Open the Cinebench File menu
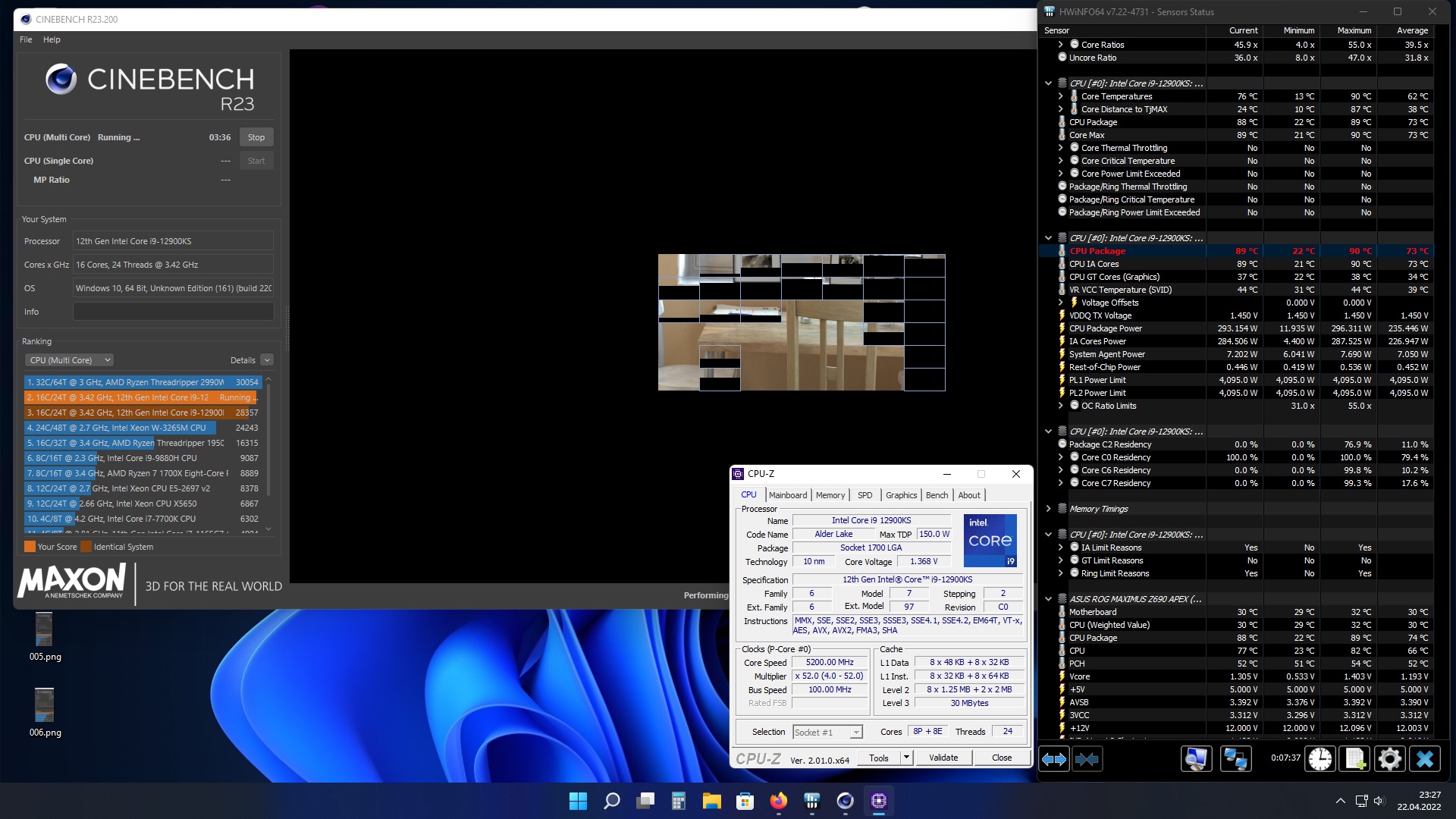The image size is (1456, 819). (26, 39)
